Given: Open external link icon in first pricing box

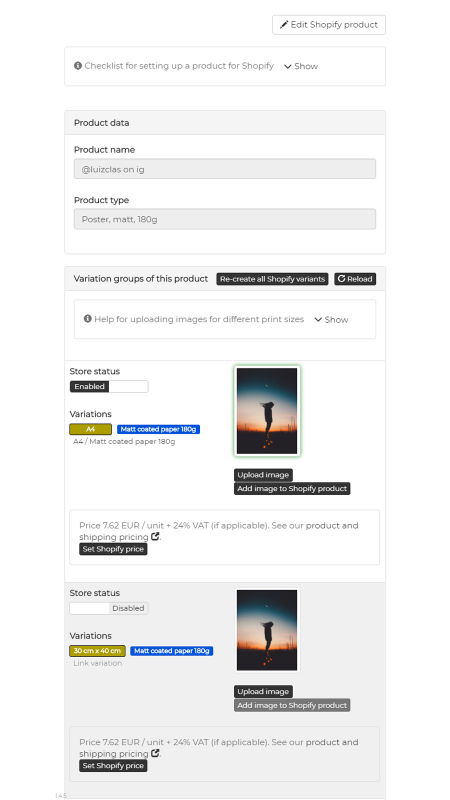Looking at the screenshot, I should 155,537.
